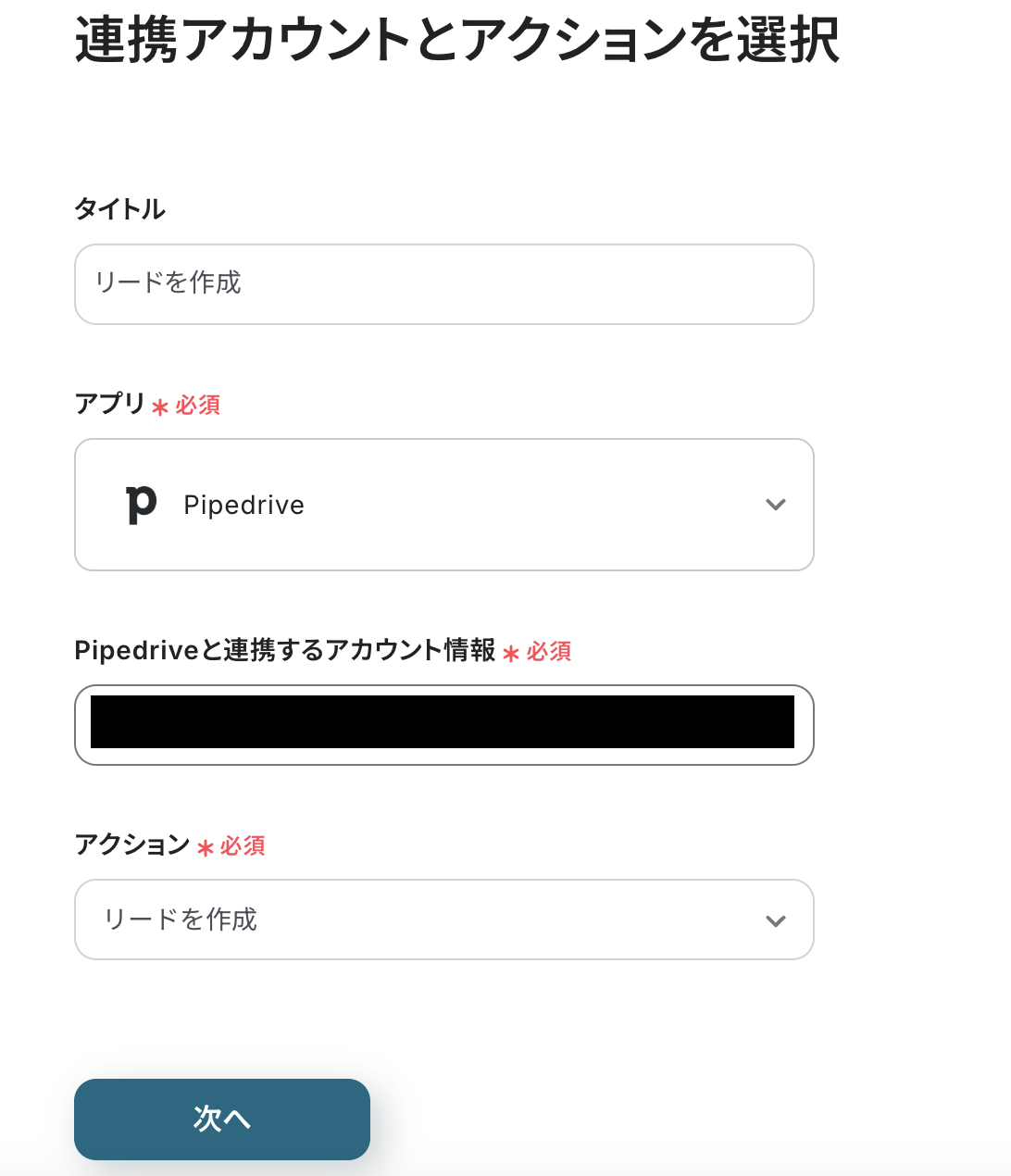The height and width of the screenshot is (1176, 1011).
Task: Click the 必須 marker next to アプリ
Action: click(198, 405)
